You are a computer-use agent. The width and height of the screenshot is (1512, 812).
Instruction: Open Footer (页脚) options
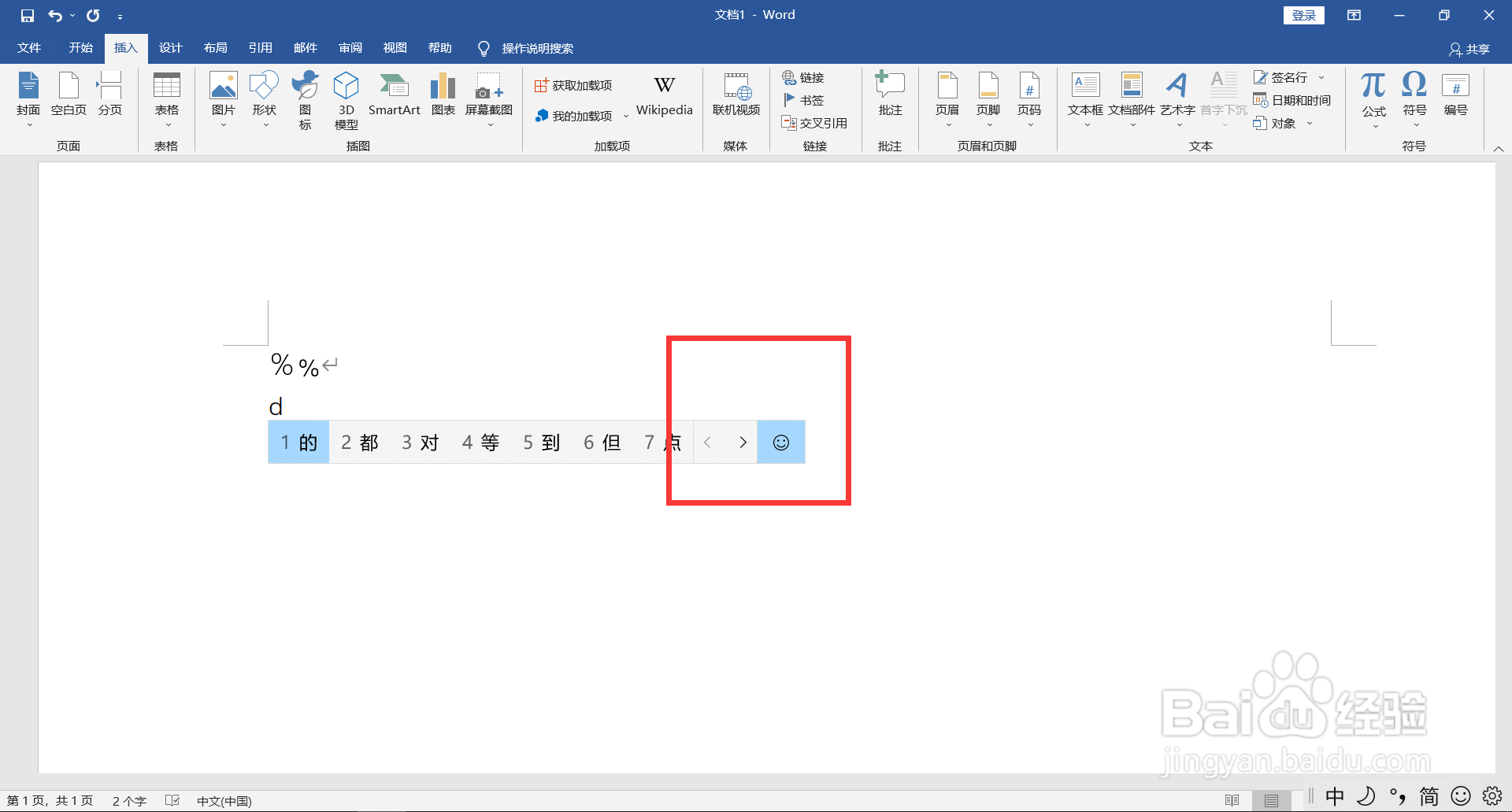988,100
